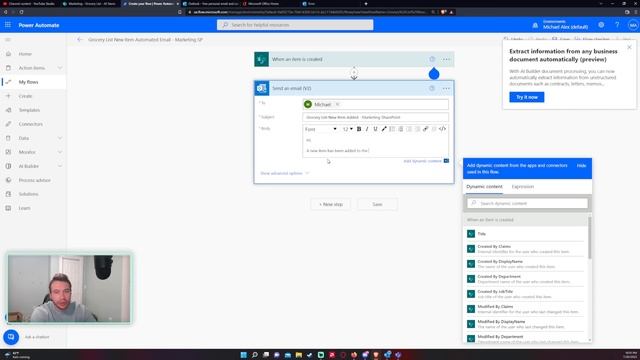Insert a hyperlink in the email body
This screenshot has height=360, width=640.
pos(425,129)
